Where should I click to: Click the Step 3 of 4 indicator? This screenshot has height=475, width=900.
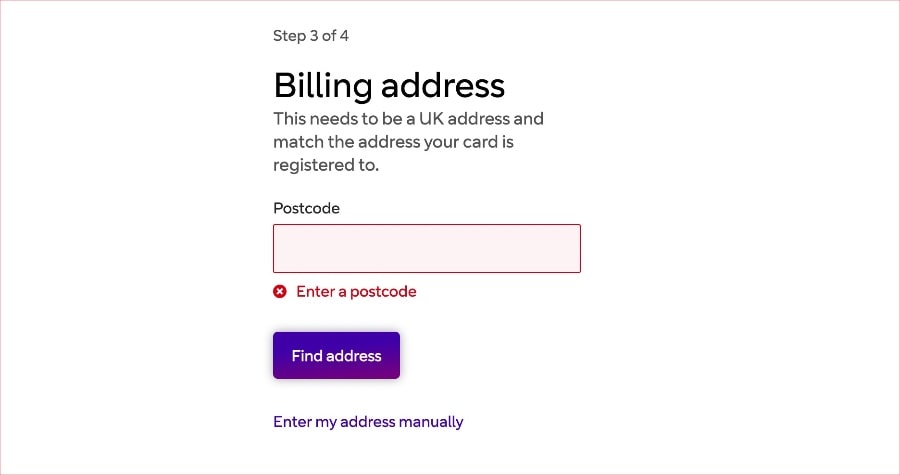coord(311,36)
